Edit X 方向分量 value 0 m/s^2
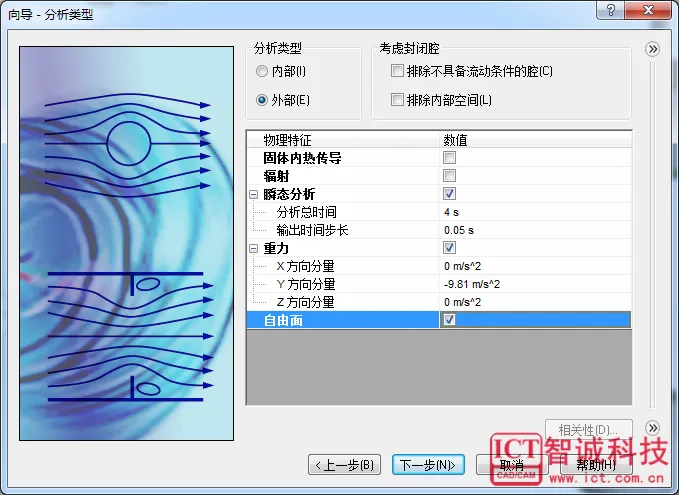Viewport: 679px width, 495px height. [536, 266]
